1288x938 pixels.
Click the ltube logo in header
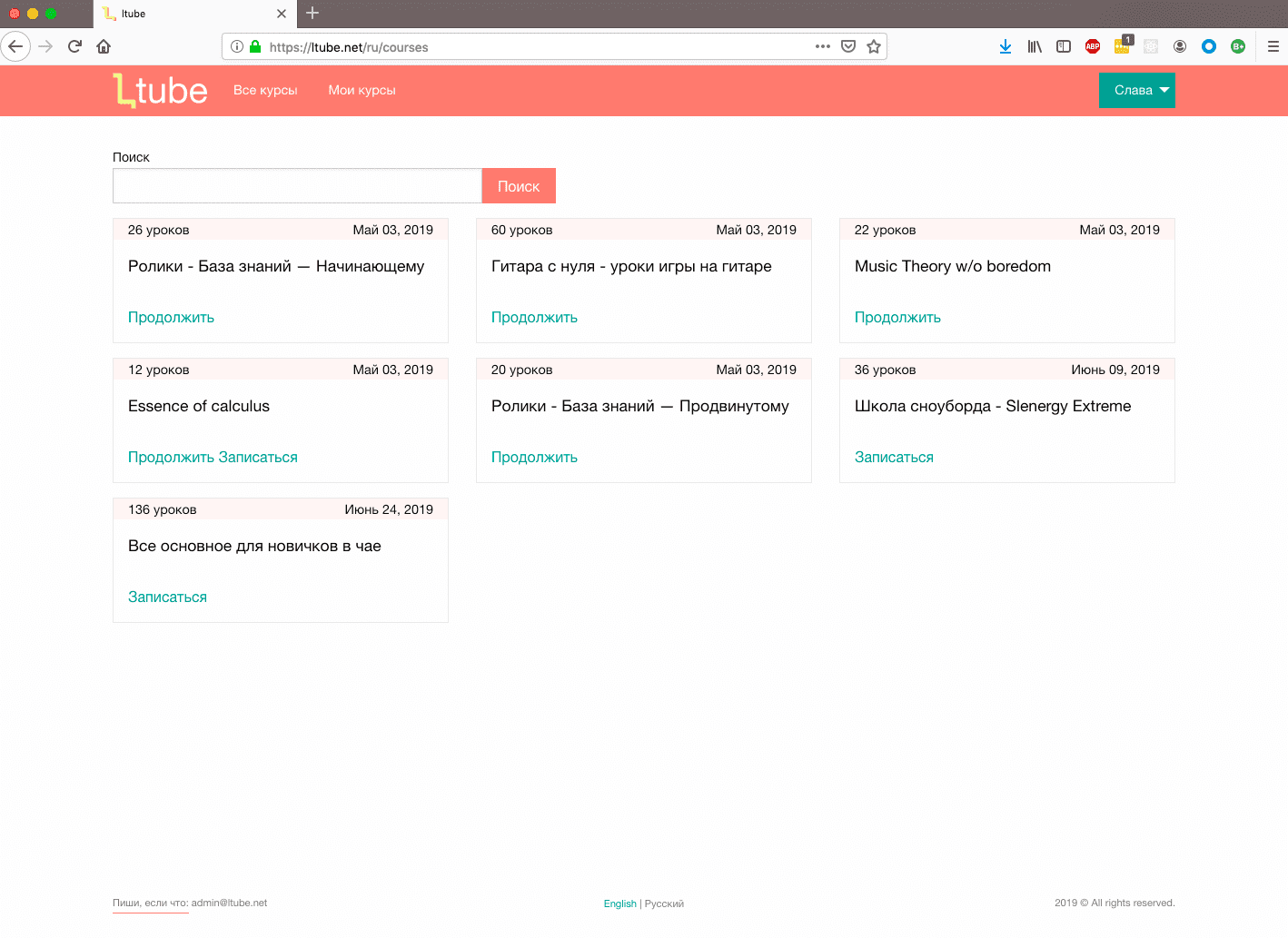tap(161, 91)
